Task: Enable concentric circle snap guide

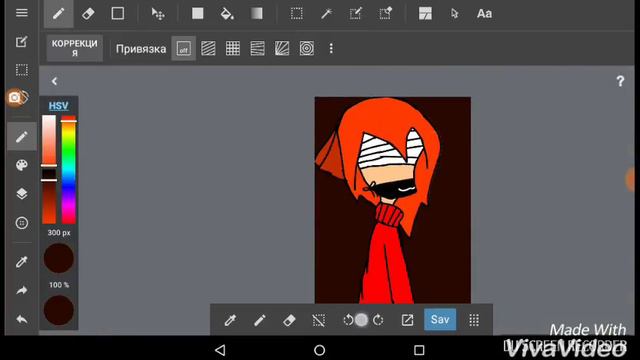Action: (307, 49)
